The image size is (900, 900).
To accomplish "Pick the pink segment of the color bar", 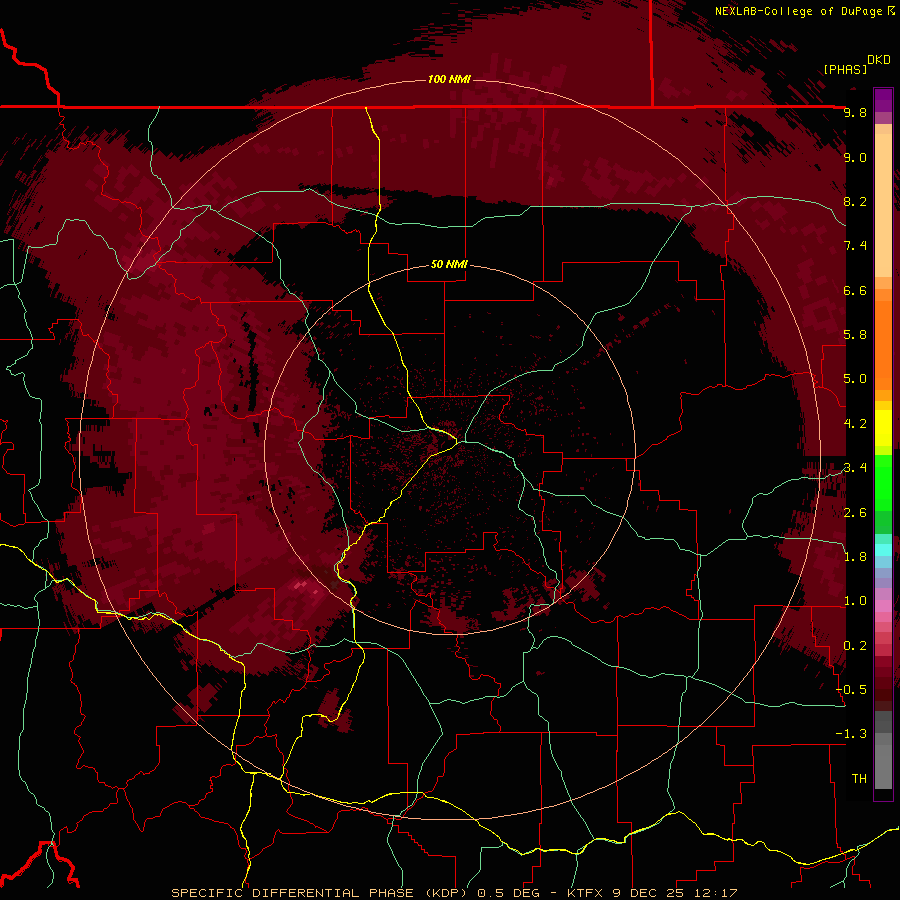I will pos(883,606).
